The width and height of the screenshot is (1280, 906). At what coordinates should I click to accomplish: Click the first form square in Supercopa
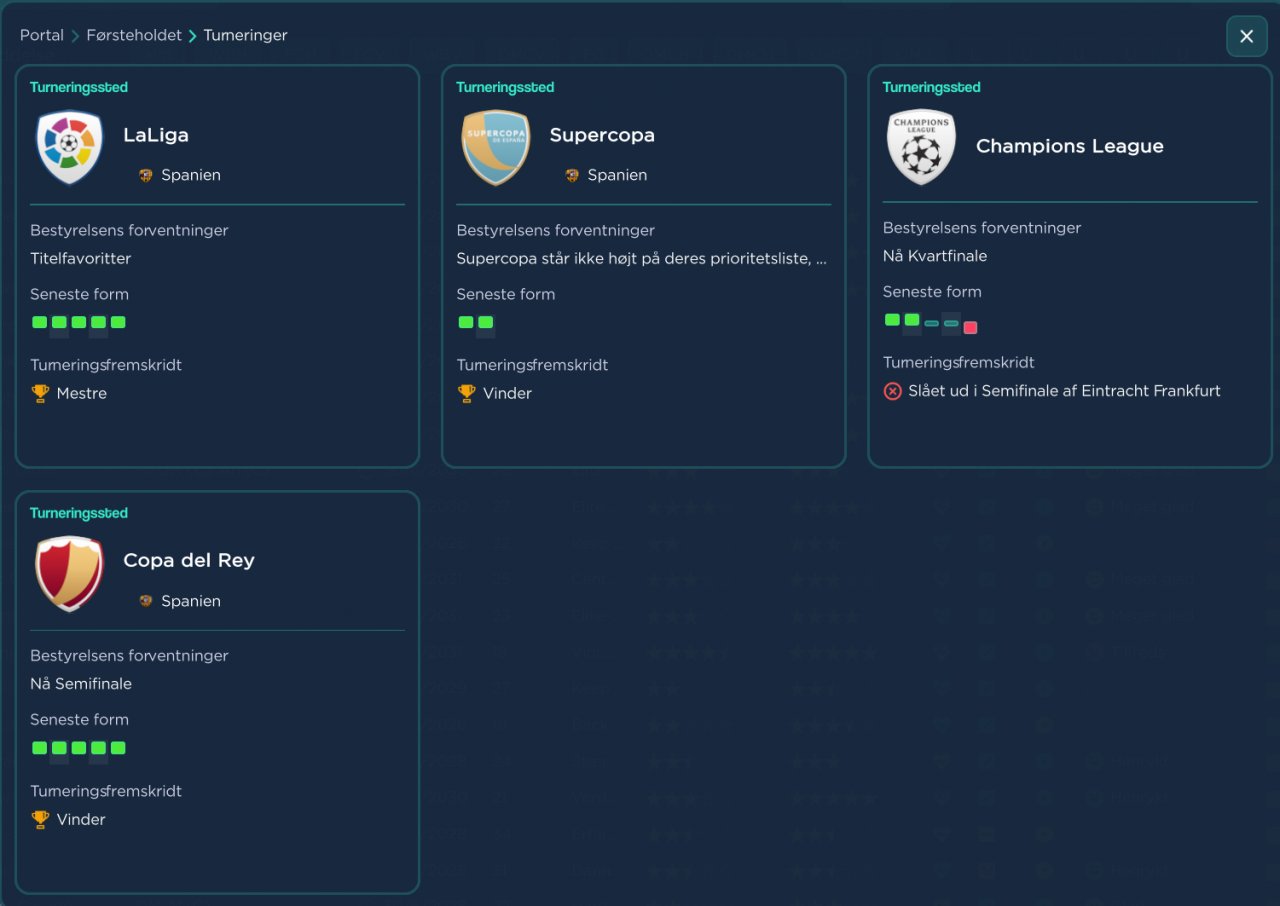pyautogui.click(x=466, y=322)
